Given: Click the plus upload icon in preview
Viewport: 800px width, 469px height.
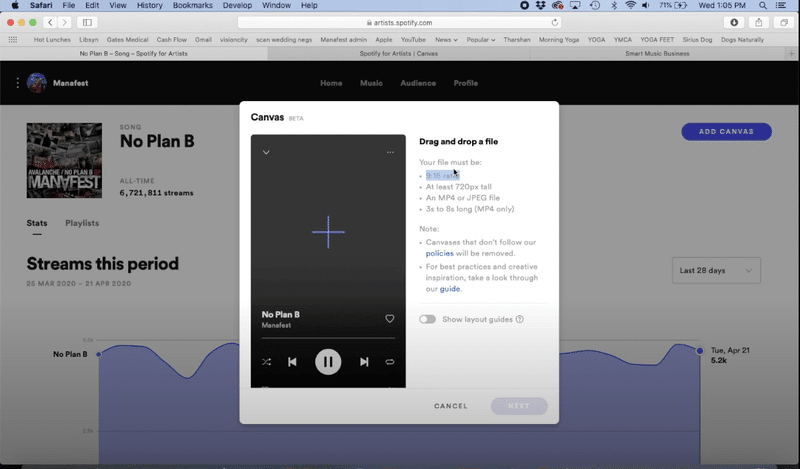Looking at the screenshot, I should coord(328,232).
